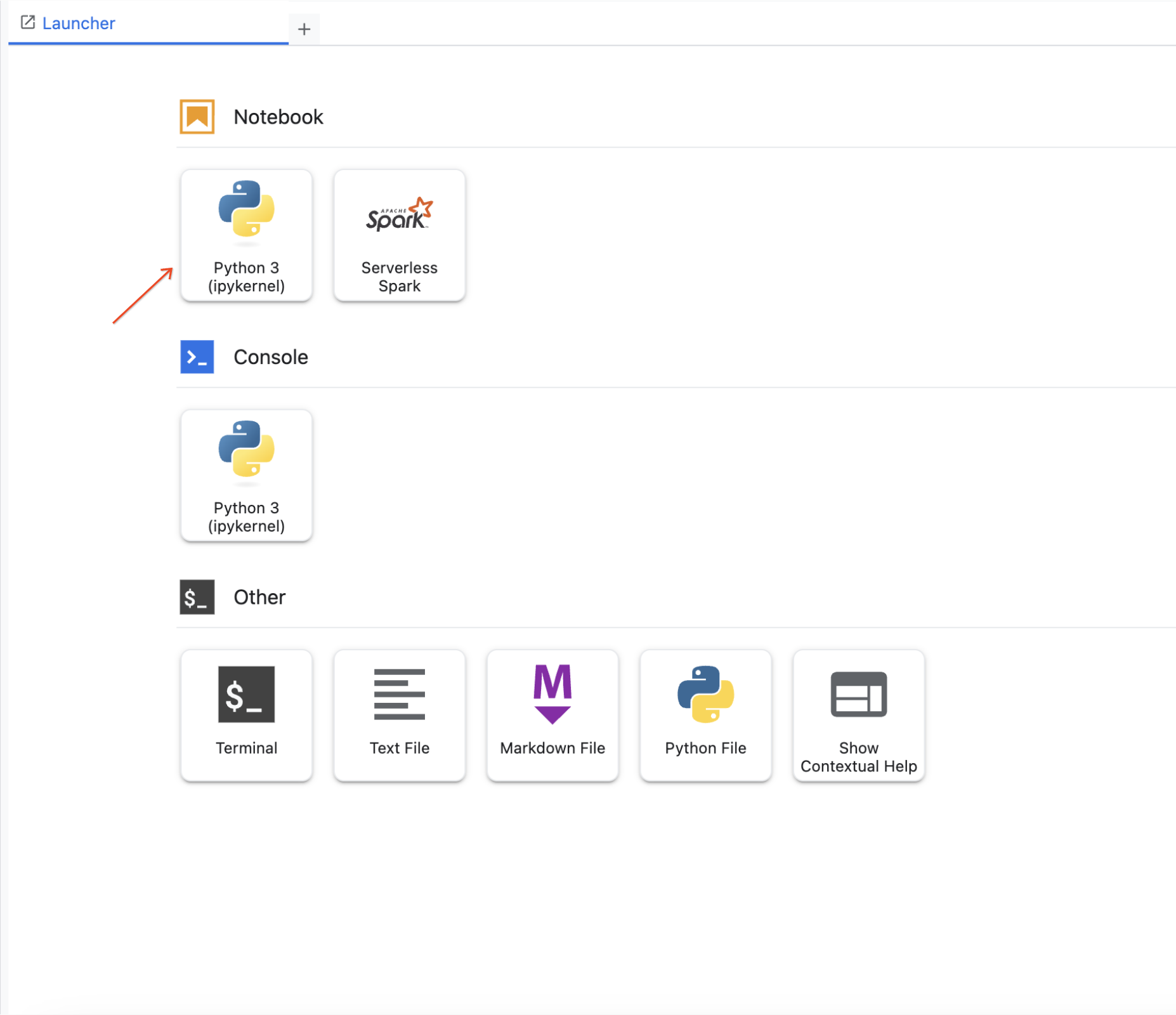The height and width of the screenshot is (1015, 1176).
Task: Click the Notebook section heading text
Action: [x=278, y=117]
